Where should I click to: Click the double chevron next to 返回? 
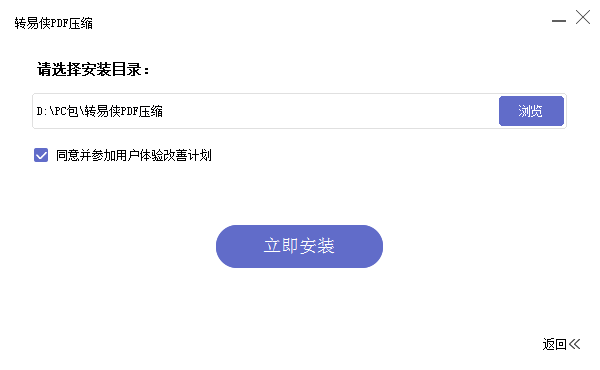575,344
